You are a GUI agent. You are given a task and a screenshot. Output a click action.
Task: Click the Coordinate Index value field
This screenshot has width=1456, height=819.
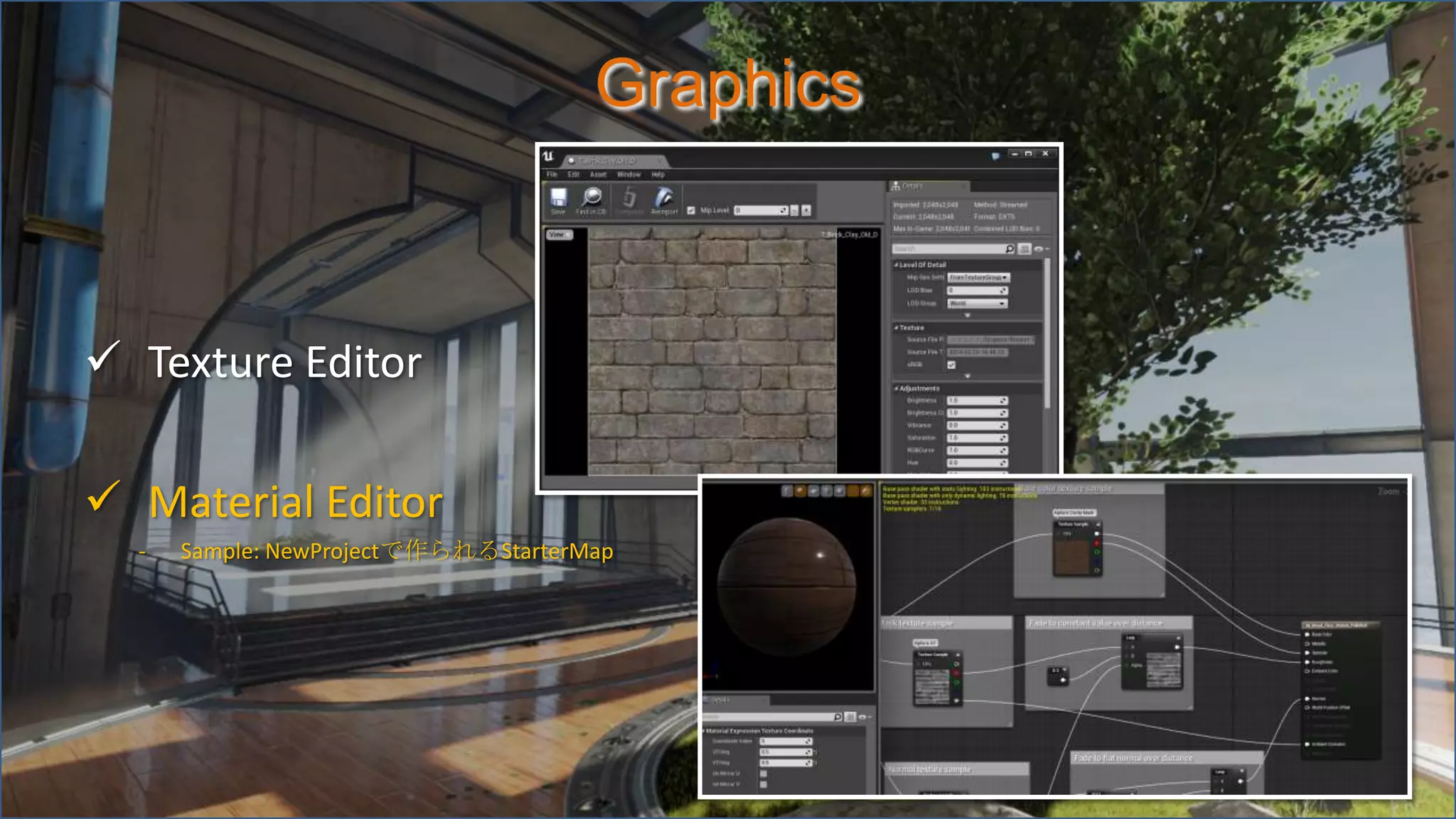coord(786,742)
